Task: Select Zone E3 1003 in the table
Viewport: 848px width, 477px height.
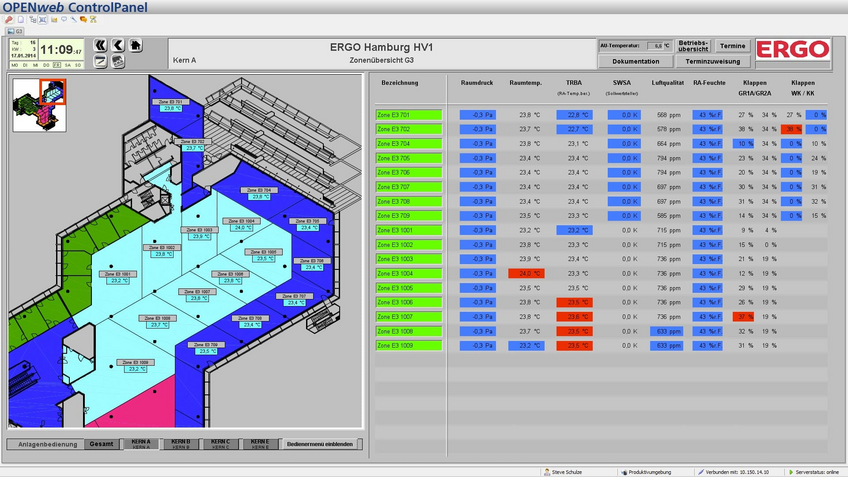Action: tap(409, 259)
